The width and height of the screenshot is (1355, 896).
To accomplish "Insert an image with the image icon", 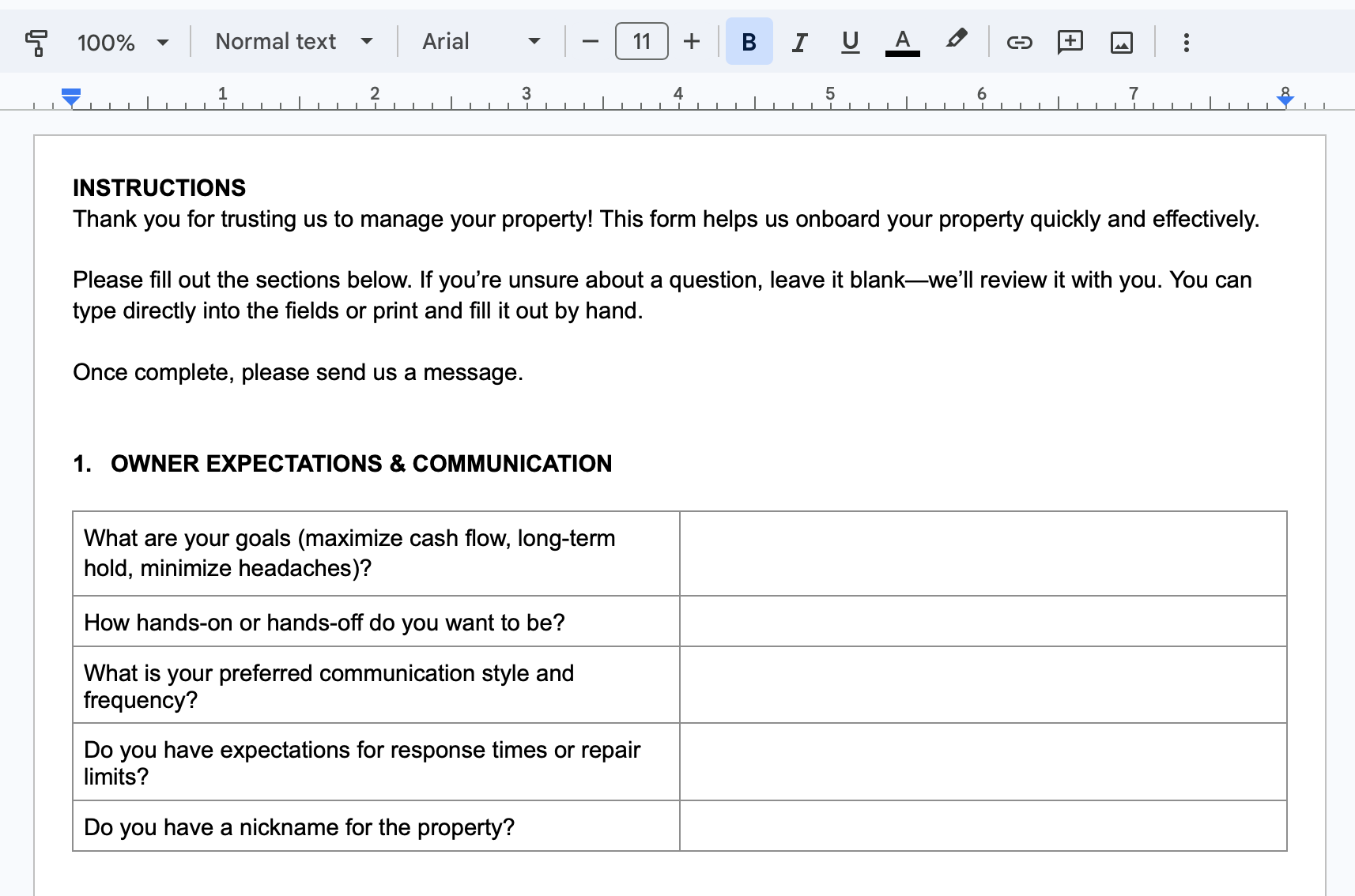I will 1121,42.
